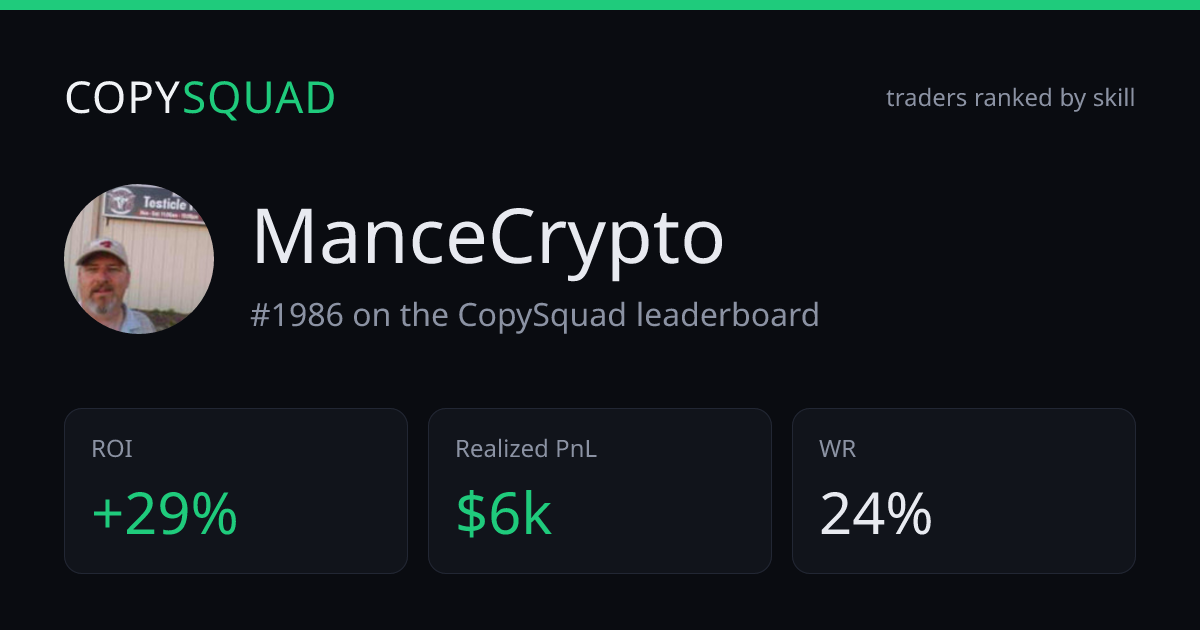Select the WR stat card background

(964, 491)
